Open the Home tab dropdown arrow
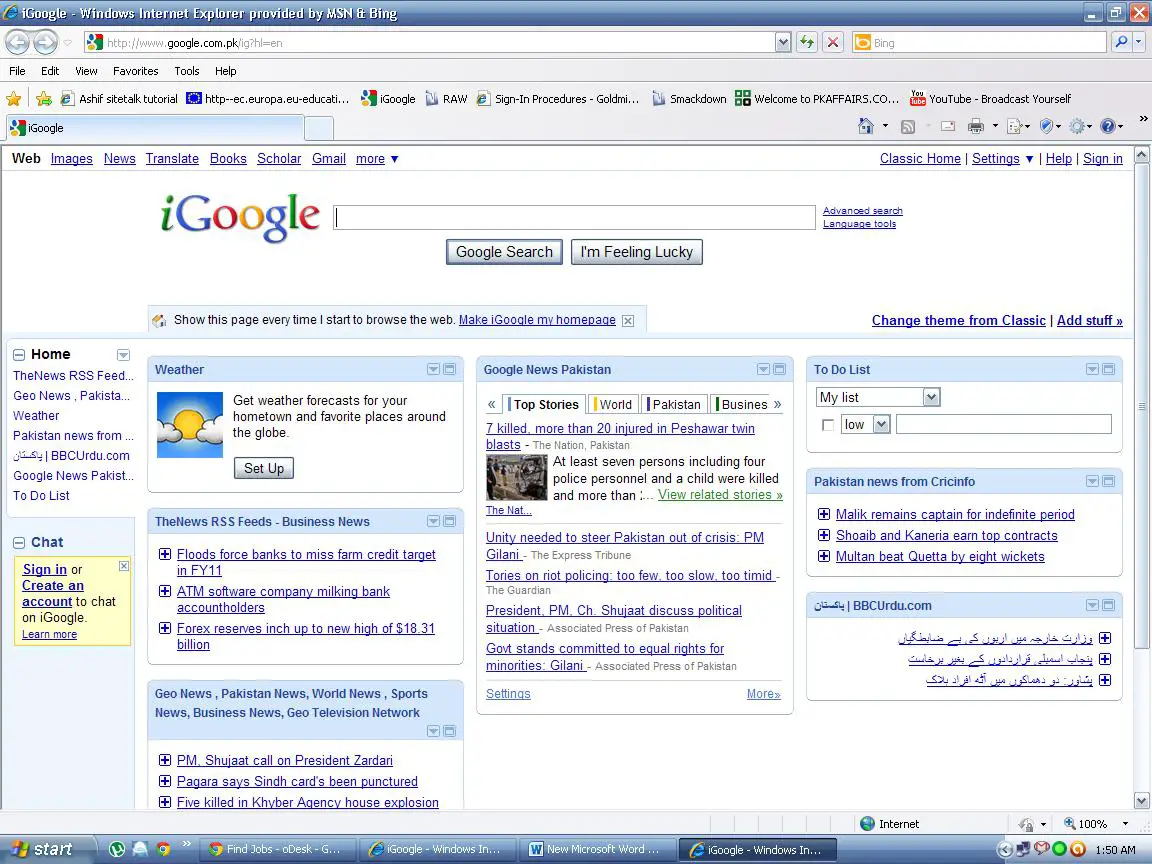 tap(123, 355)
